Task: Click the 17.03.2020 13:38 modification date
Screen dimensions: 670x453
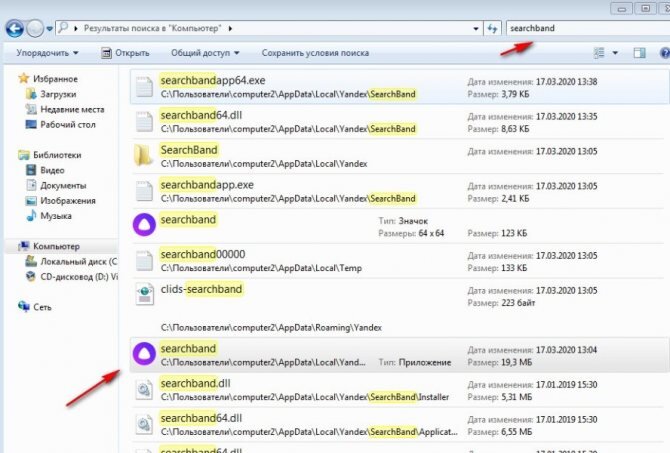Action: [x=566, y=82]
